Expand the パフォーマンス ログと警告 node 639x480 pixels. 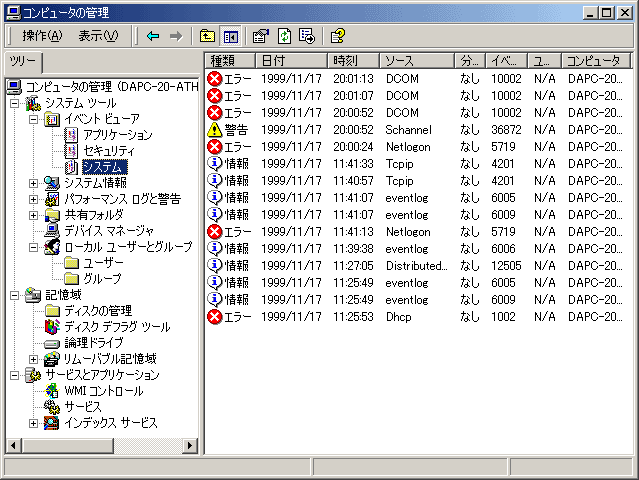point(33,199)
